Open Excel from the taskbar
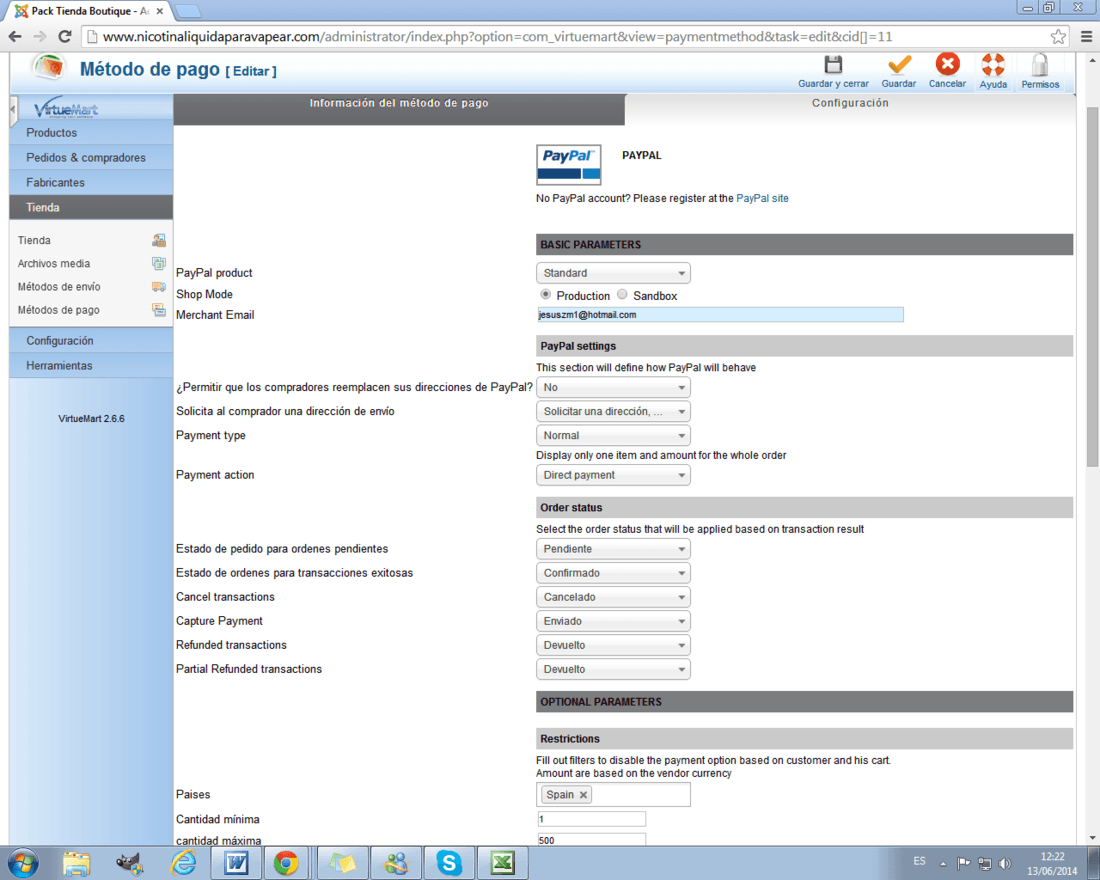This screenshot has height=880, width=1100. pyautogui.click(x=502, y=863)
